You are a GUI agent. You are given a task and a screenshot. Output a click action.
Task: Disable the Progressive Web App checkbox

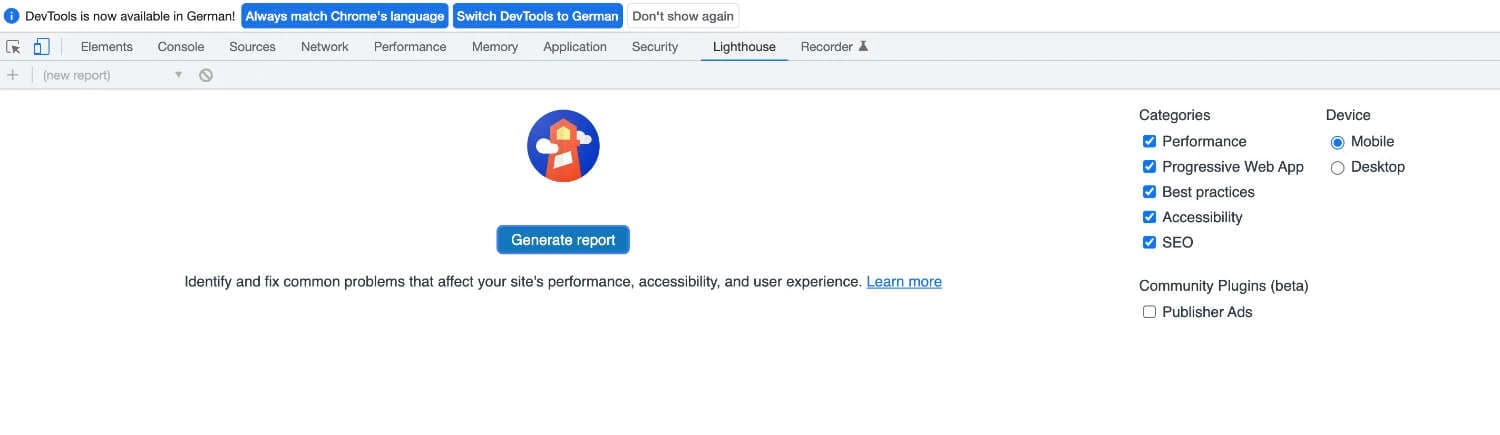pyautogui.click(x=1149, y=167)
